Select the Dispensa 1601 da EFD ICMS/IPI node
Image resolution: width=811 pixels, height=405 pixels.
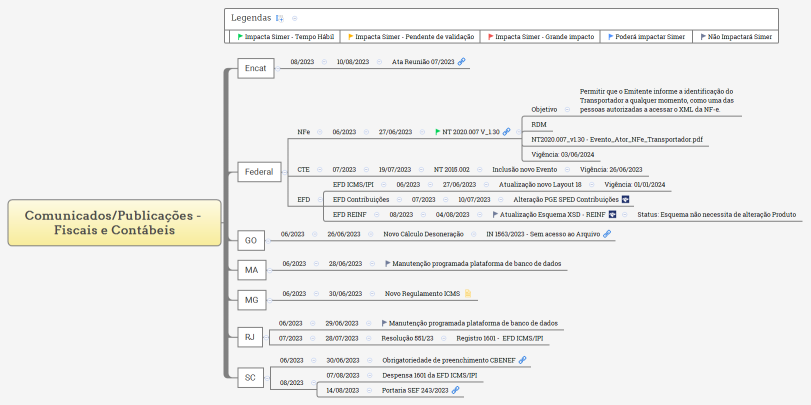click(430, 375)
